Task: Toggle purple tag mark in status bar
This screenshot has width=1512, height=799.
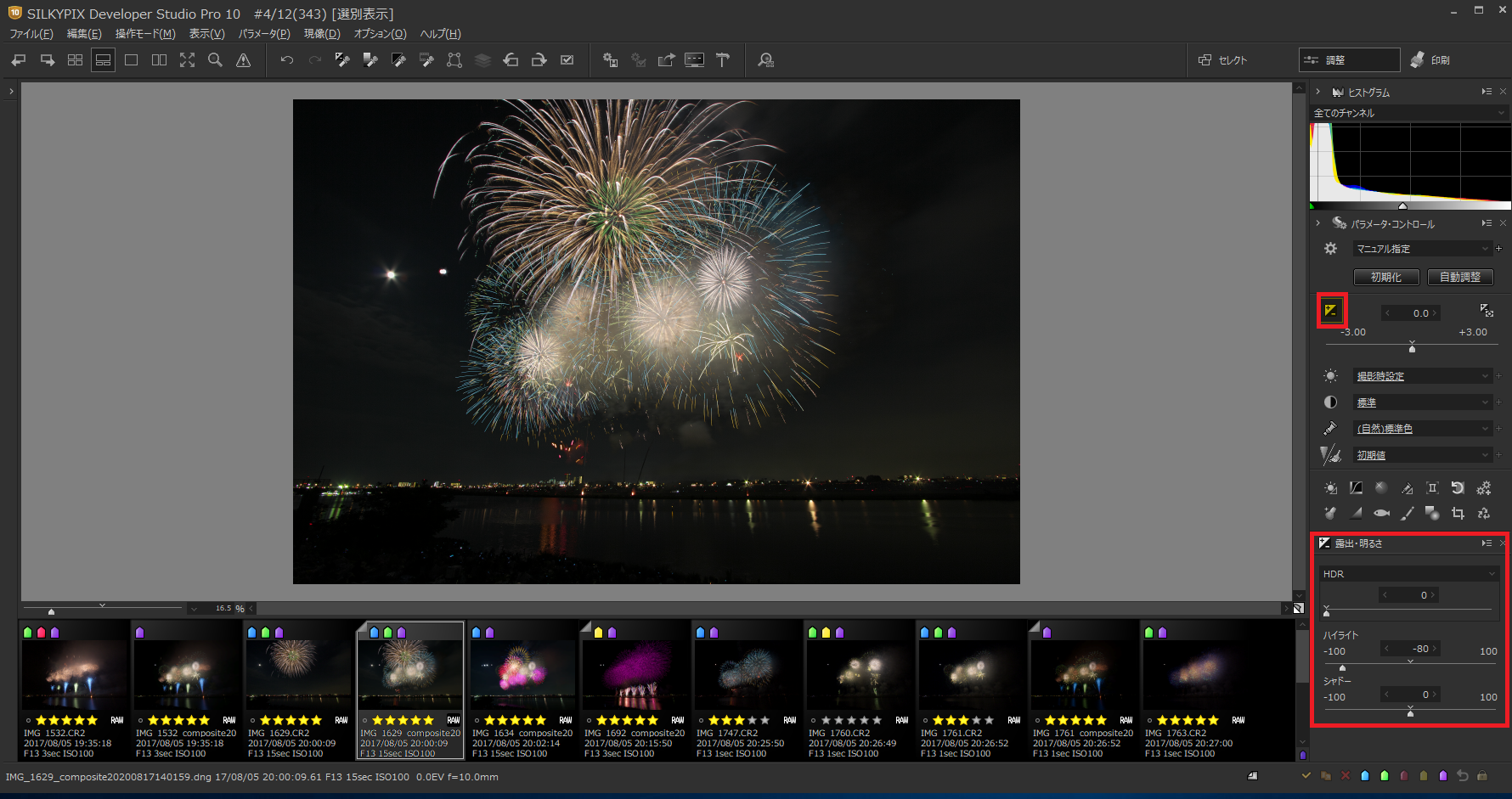Action: coord(1443,776)
